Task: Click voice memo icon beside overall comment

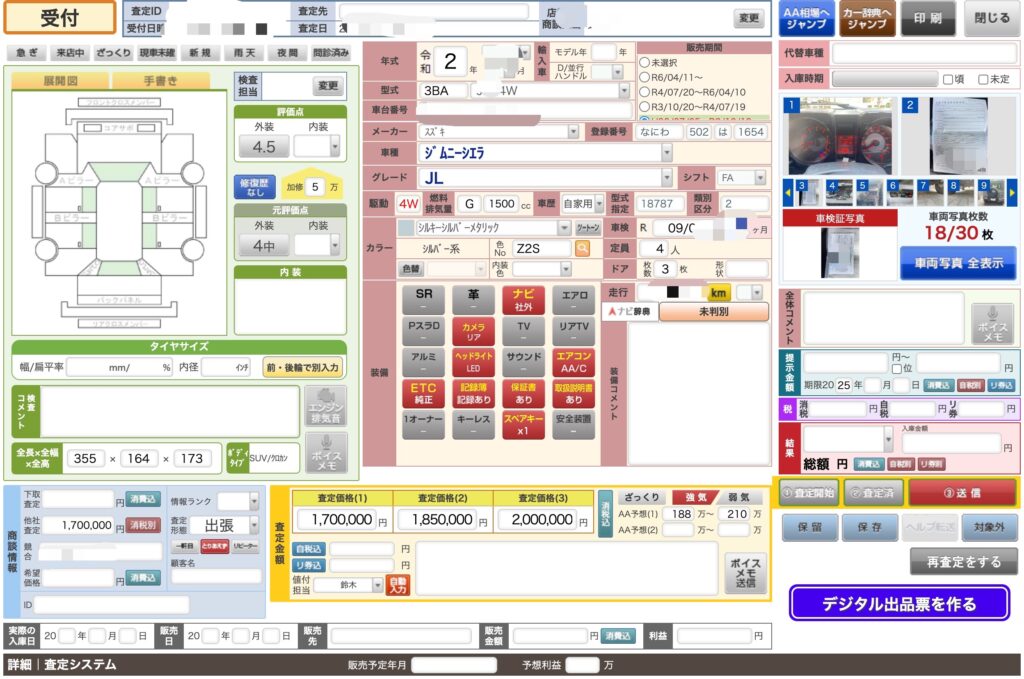Action: [993, 325]
